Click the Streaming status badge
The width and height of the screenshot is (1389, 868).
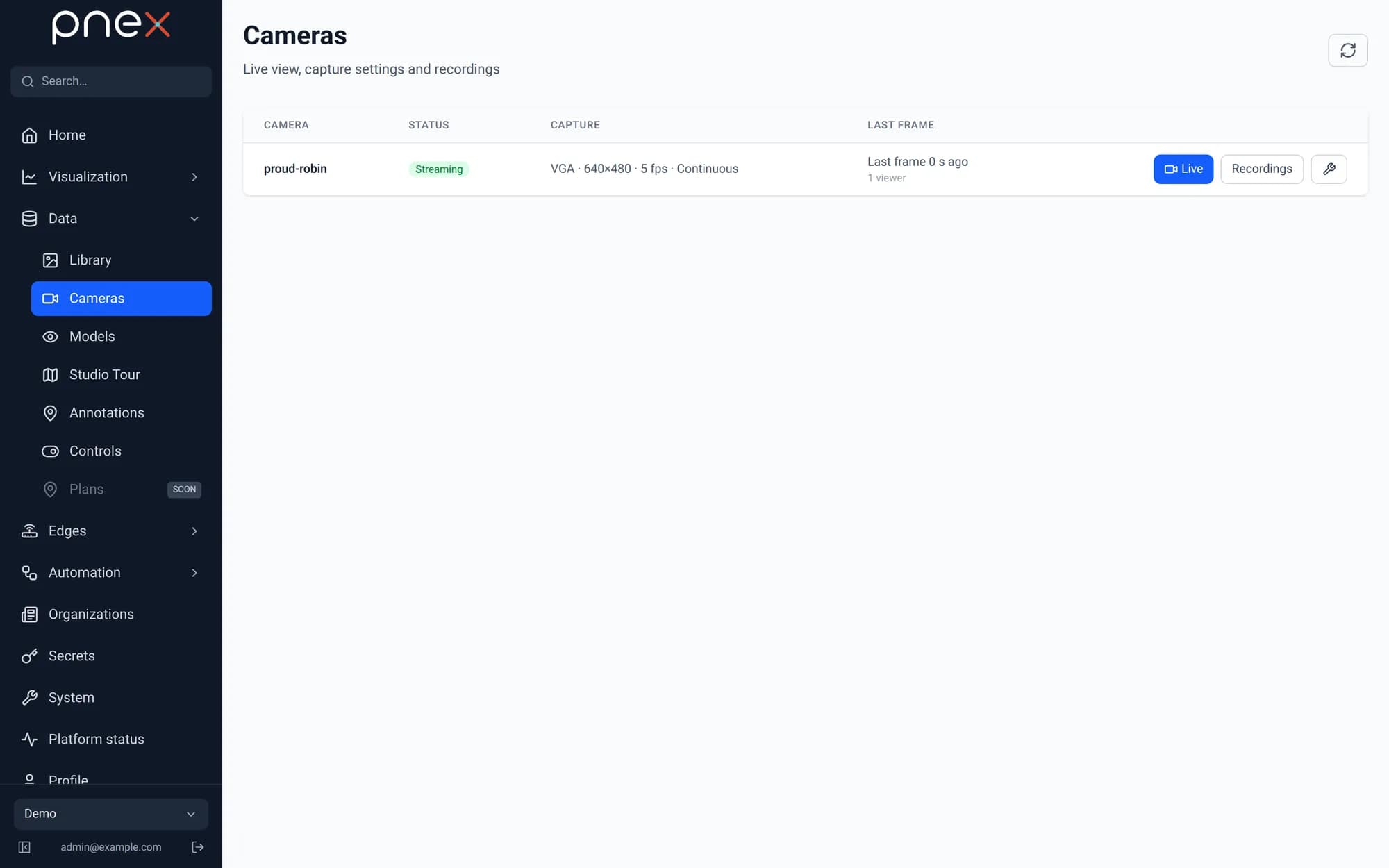439,169
